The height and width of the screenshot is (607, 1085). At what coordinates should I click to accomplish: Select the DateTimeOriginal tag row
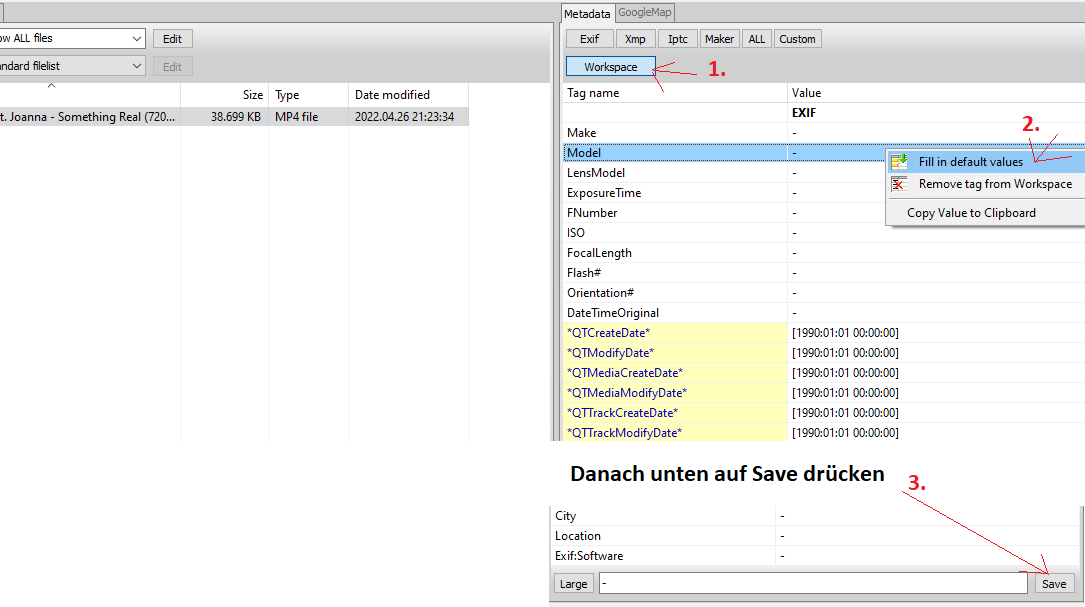tap(823, 314)
